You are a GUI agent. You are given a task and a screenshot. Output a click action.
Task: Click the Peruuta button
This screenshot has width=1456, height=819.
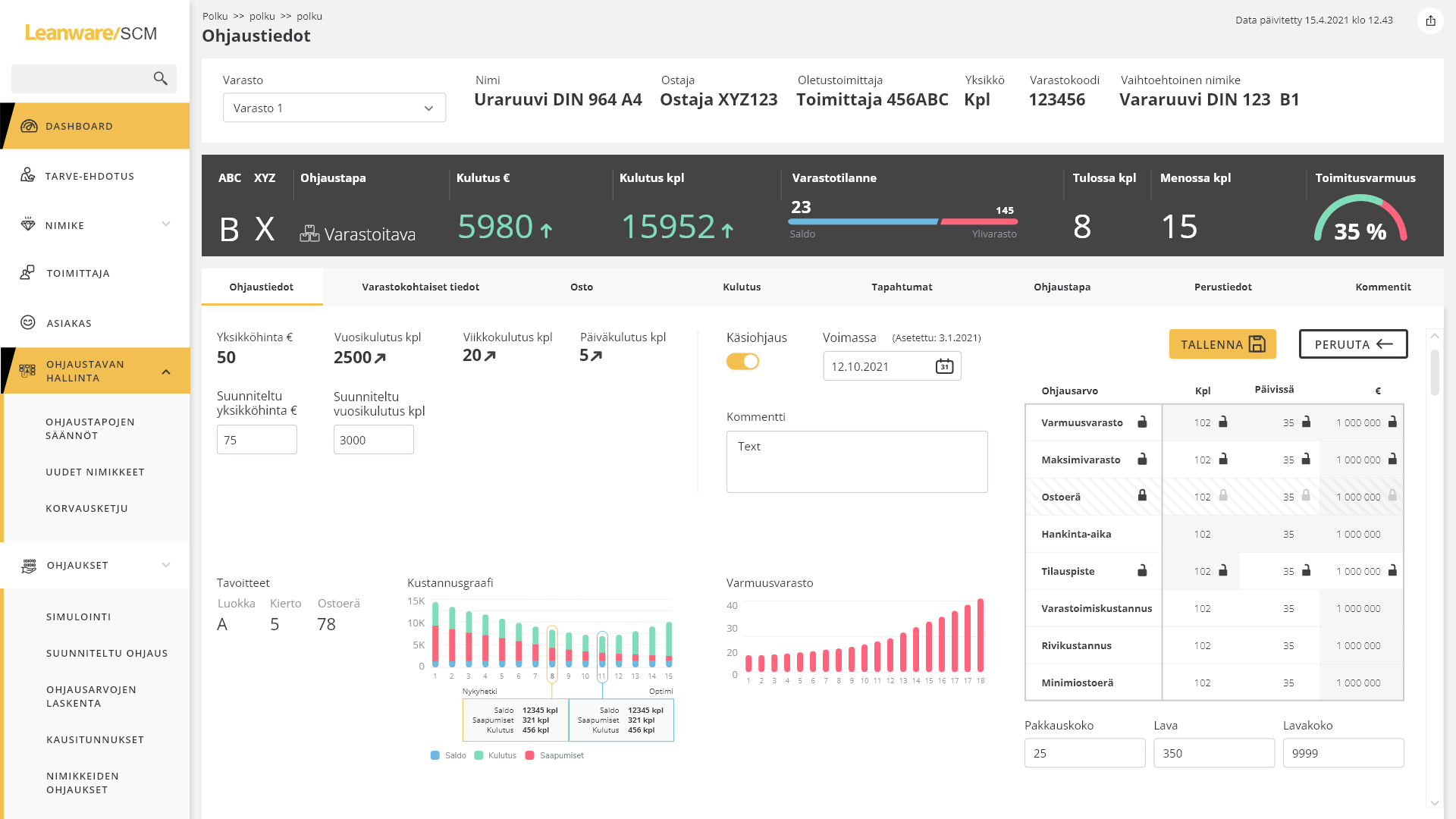[x=1354, y=344]
